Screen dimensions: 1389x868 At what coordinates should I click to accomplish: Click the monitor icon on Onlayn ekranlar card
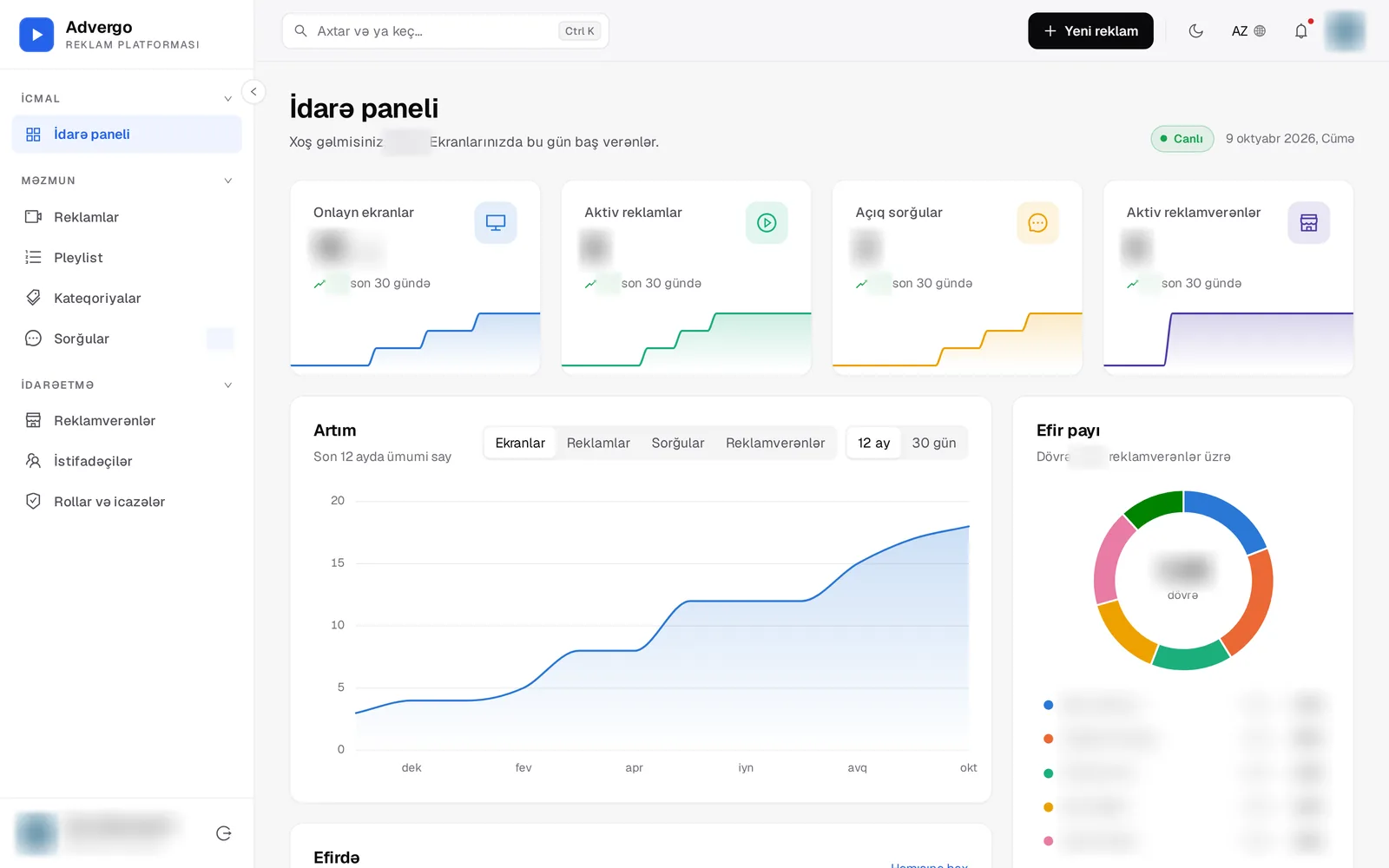coord(496,223)
